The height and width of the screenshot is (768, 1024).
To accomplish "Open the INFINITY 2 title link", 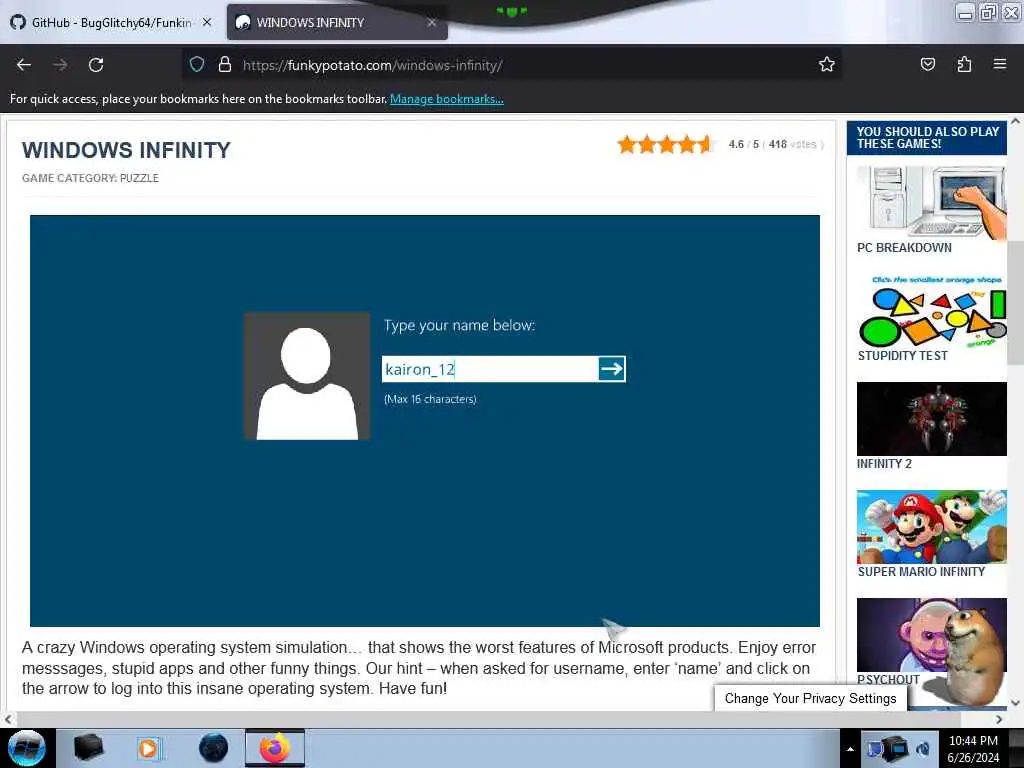I will 884,464.
